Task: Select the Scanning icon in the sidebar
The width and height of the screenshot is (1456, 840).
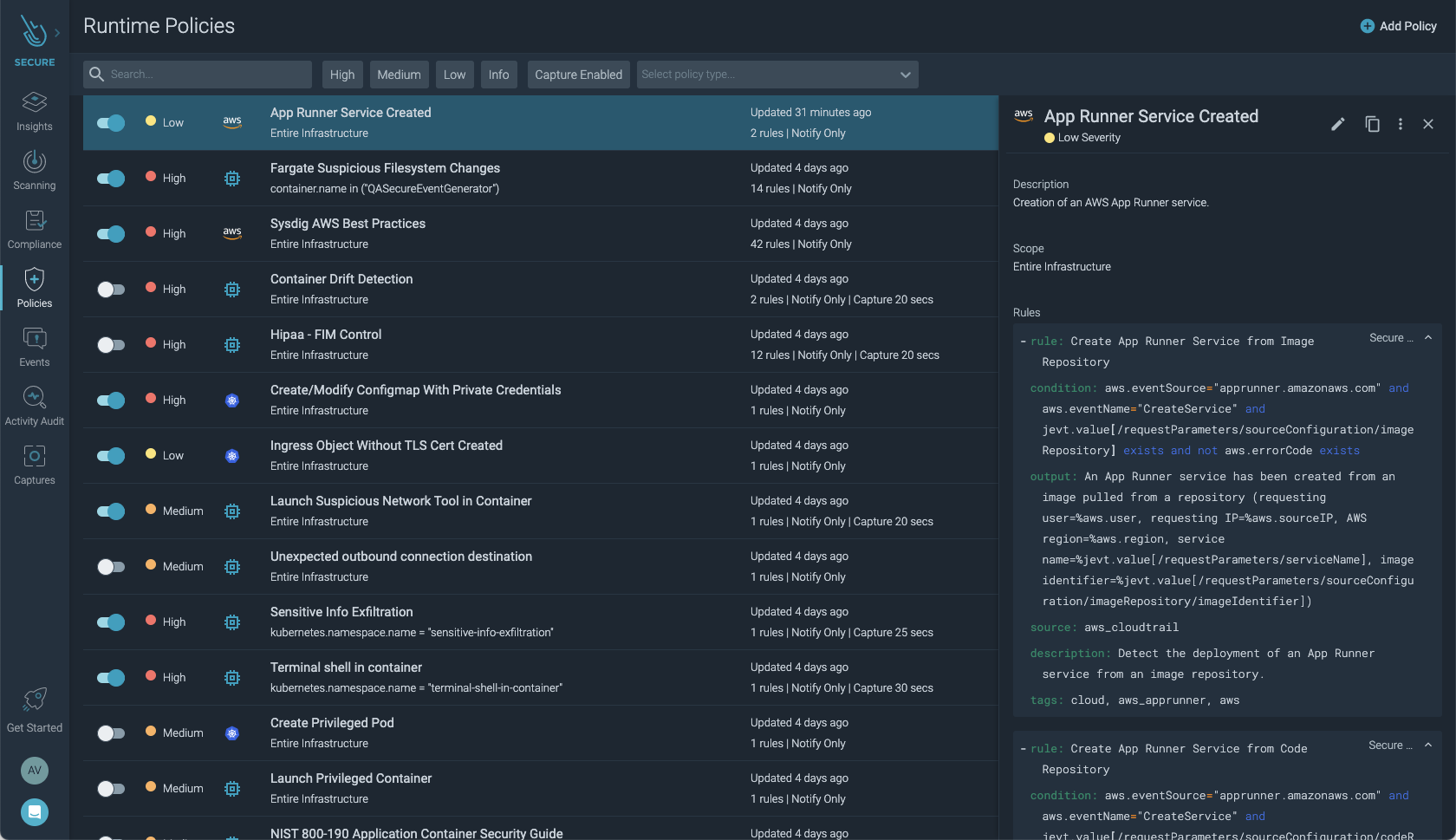Action: 34,169
